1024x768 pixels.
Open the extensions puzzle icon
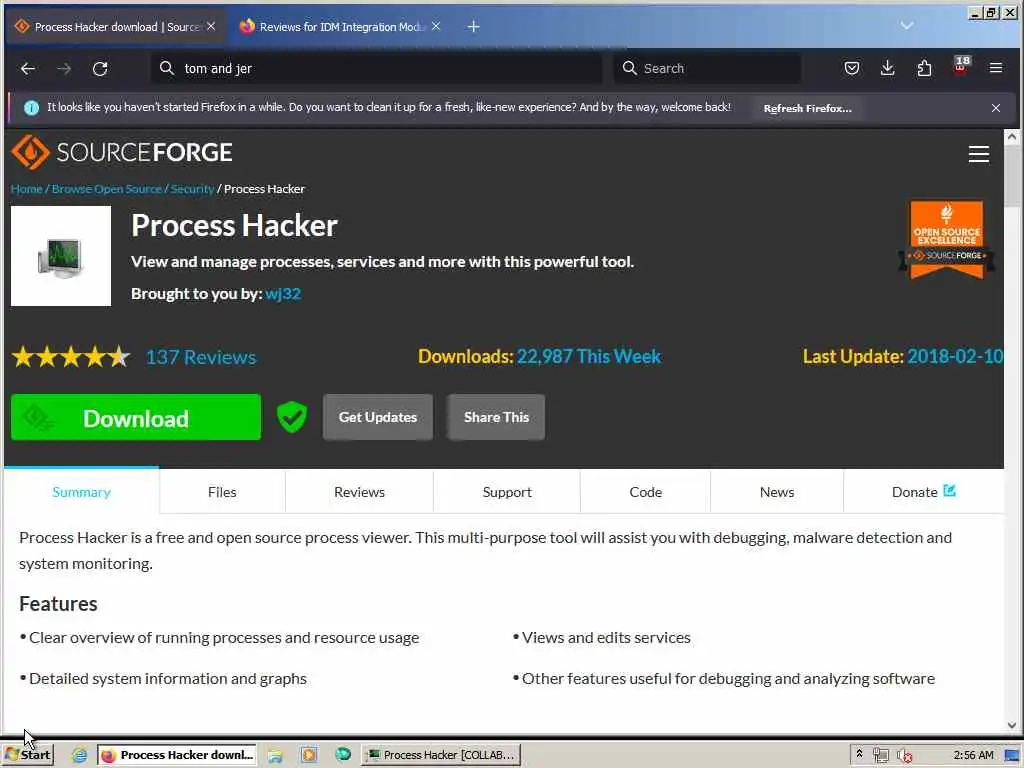924,68
